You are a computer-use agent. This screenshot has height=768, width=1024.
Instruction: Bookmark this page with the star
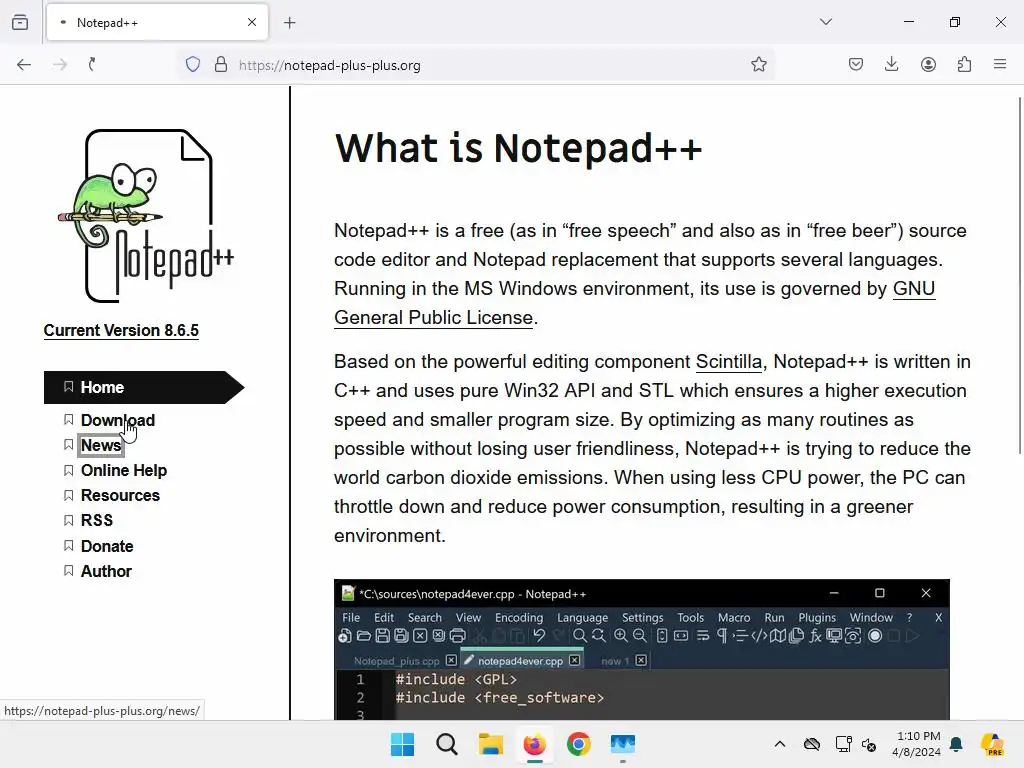[759, 64]
